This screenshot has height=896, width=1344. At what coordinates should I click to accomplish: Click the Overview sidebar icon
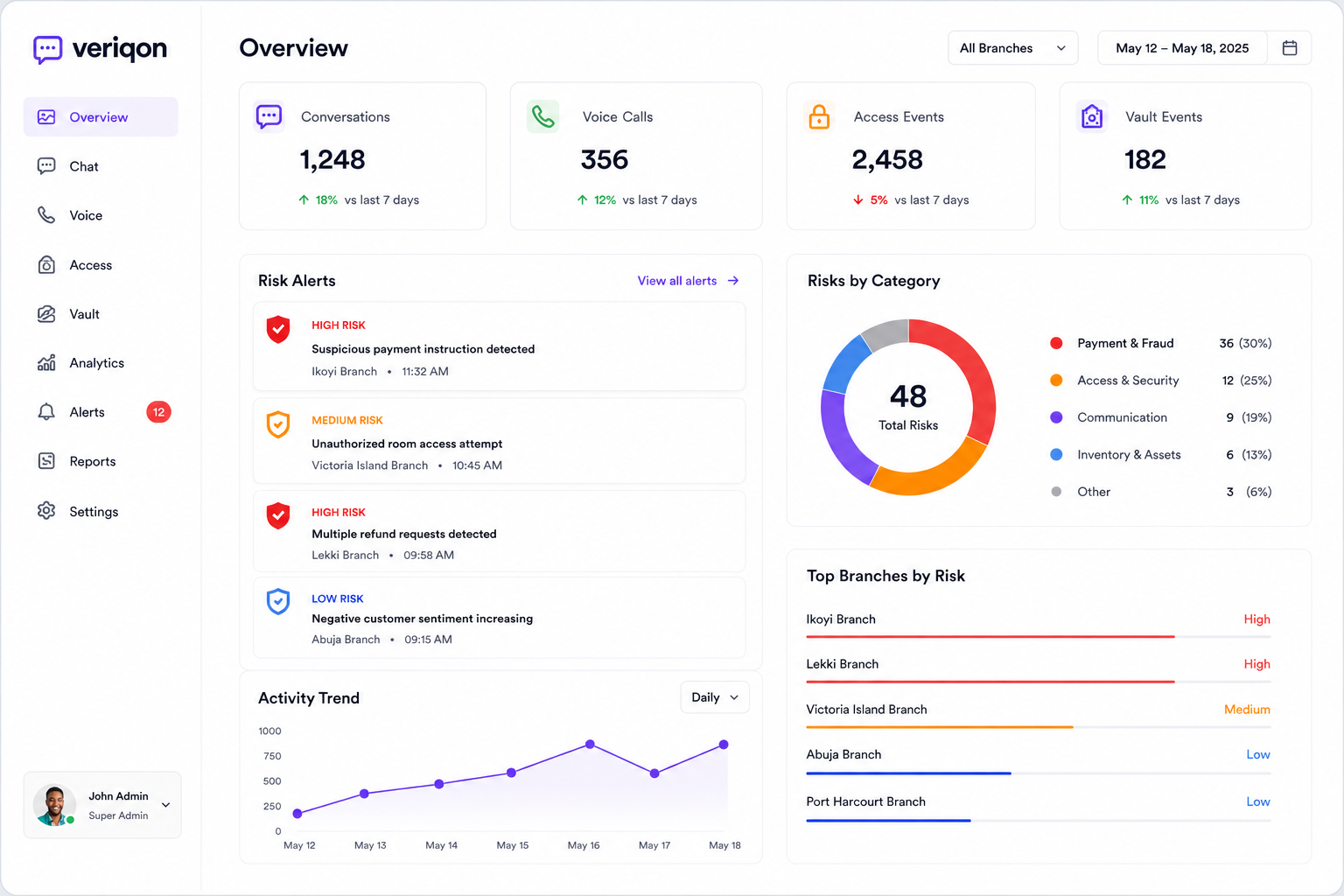point(46,117)
